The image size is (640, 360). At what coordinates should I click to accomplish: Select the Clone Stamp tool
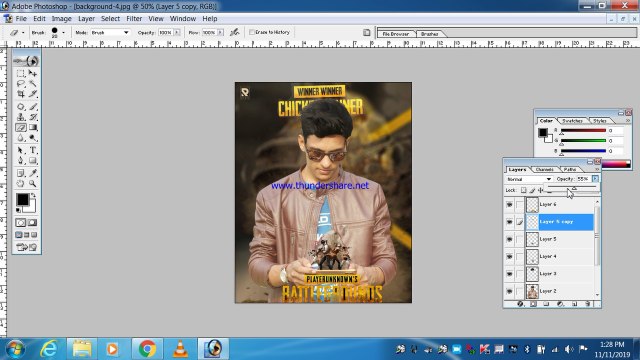coord(20,117)
